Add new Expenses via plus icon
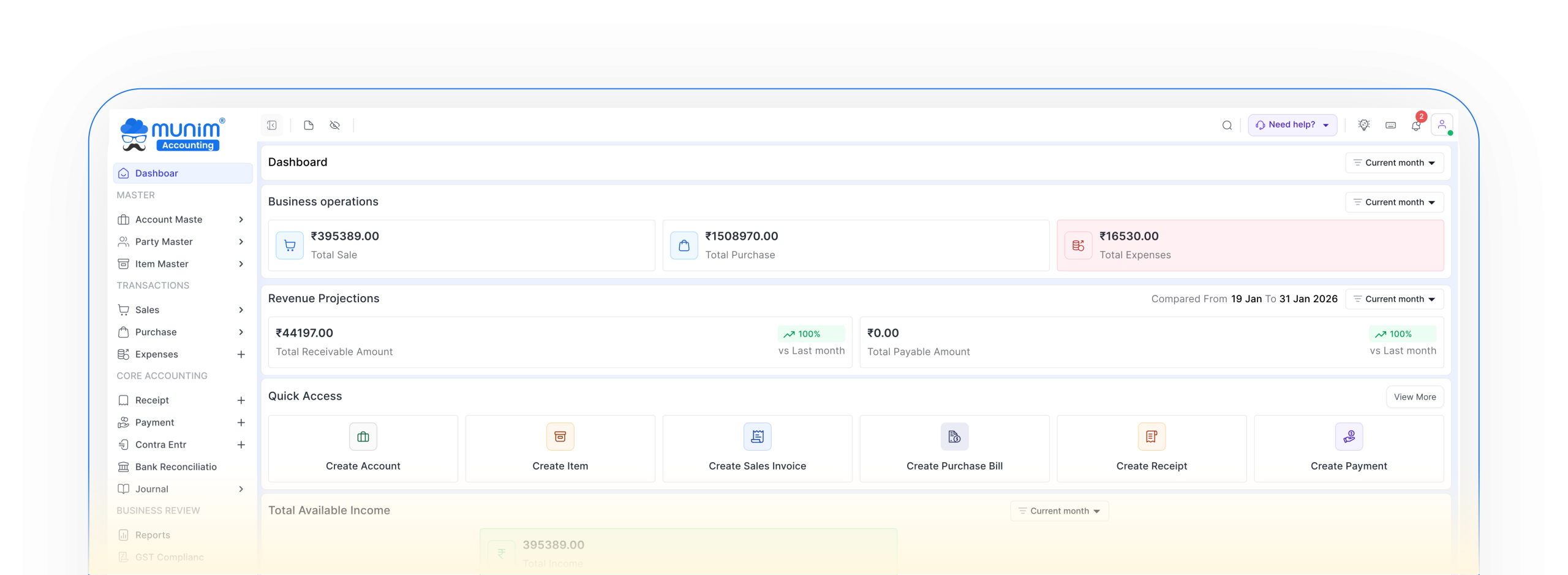1568x575 pixels. (241, 354)
